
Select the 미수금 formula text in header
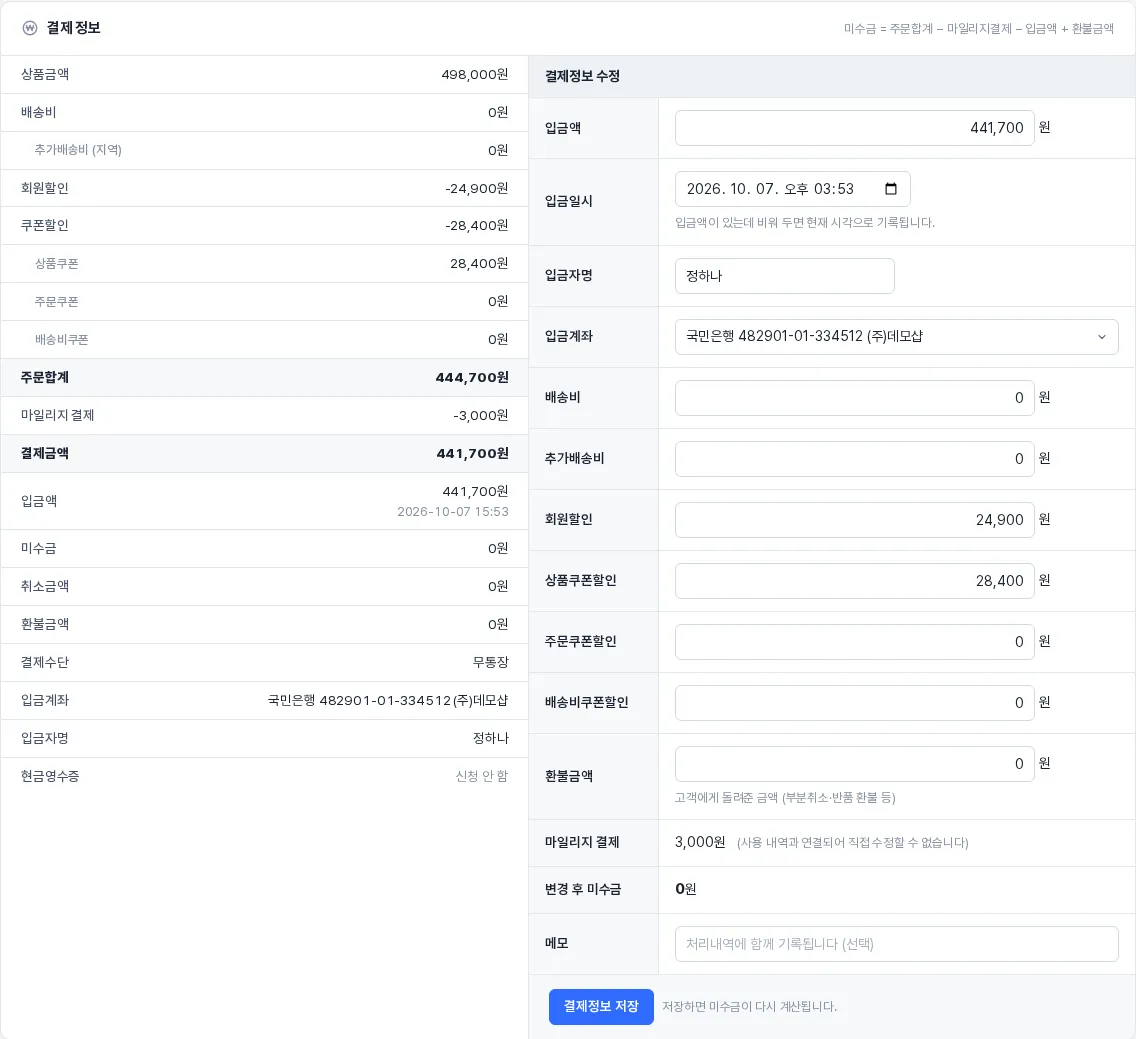(979, 28)
